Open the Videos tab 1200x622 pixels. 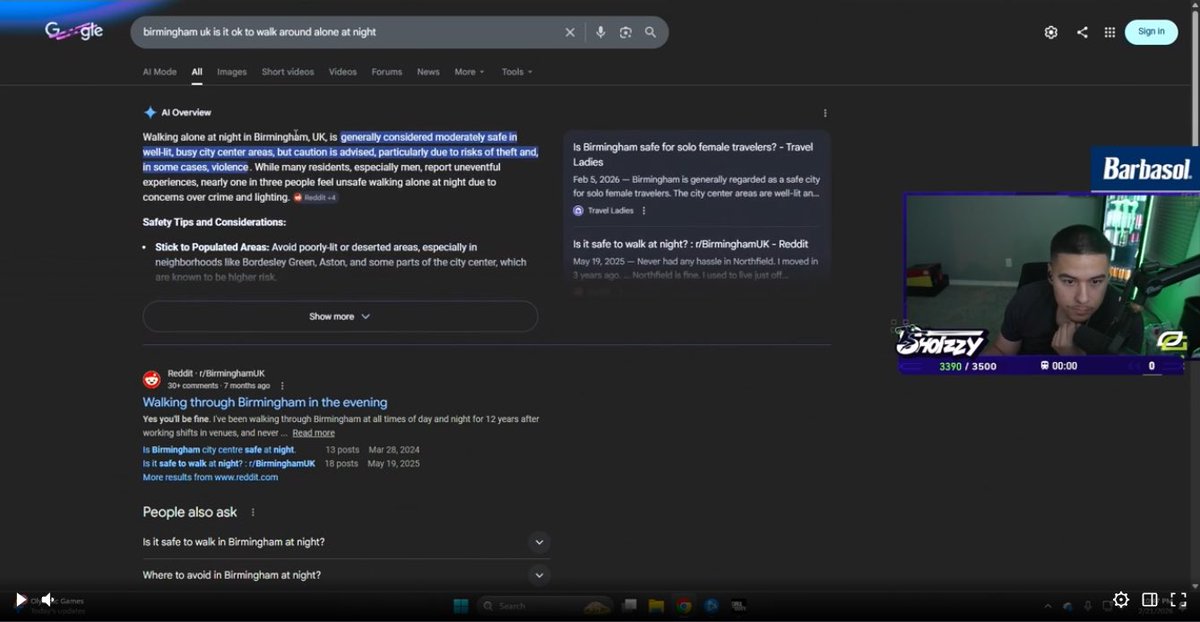[343, 72]
